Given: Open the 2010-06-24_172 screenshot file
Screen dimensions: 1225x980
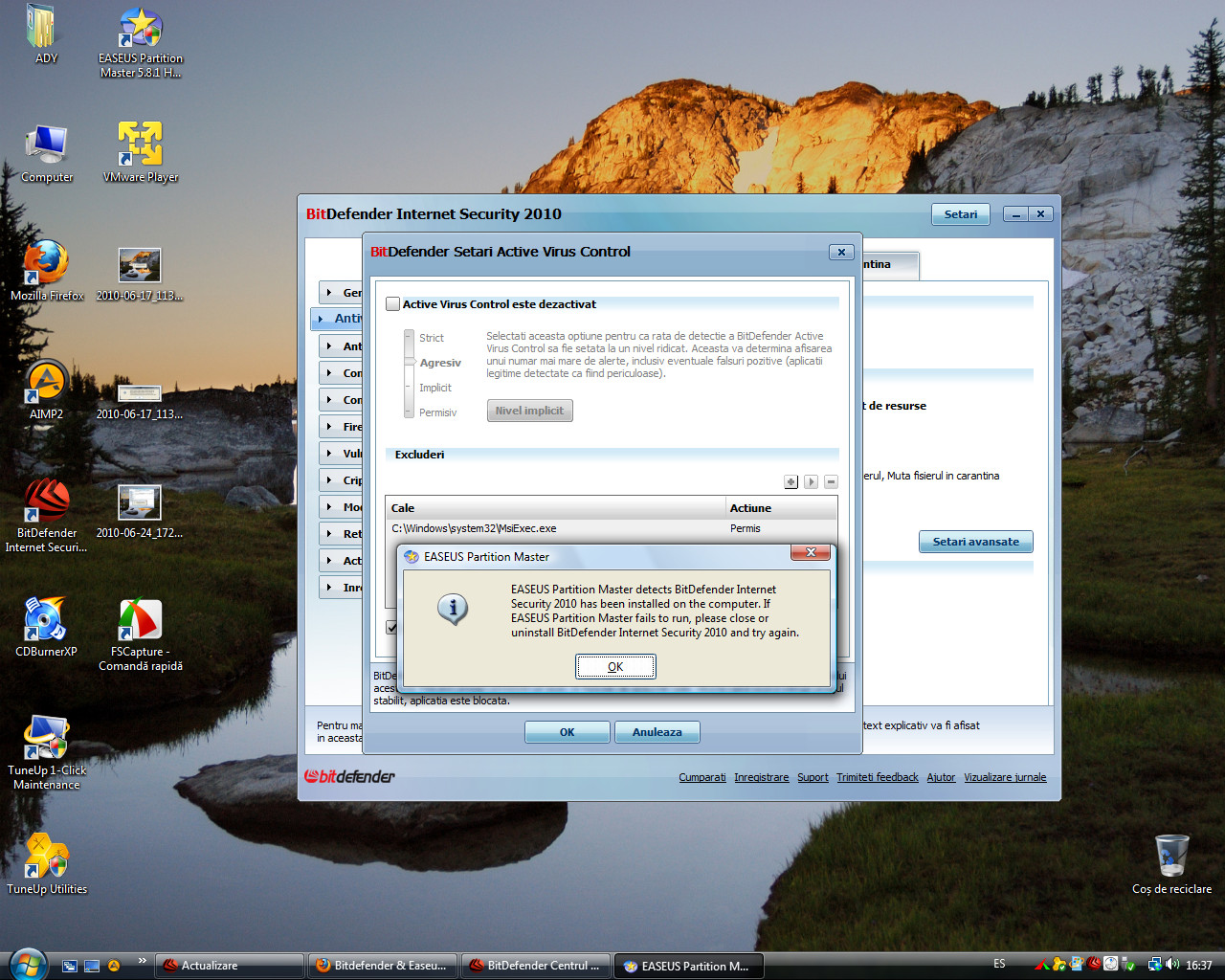Looking at the screenshot, I should (x=140, y=509).
